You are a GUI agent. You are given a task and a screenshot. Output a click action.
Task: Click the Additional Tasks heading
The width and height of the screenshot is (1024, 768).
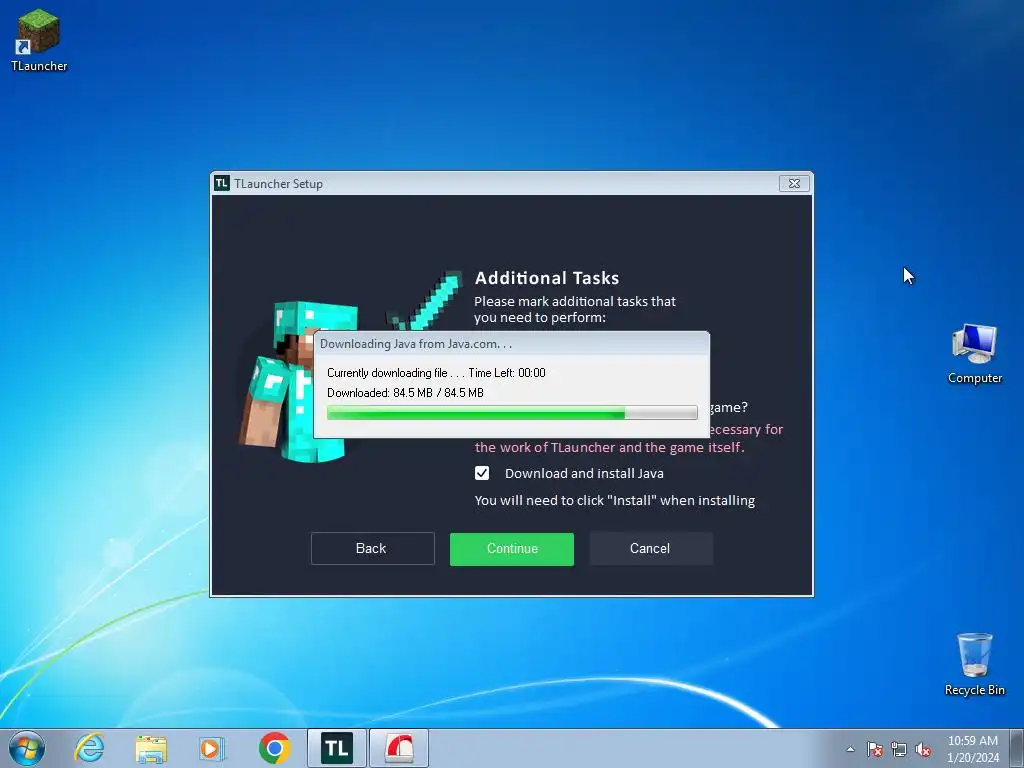click(547, 278)
